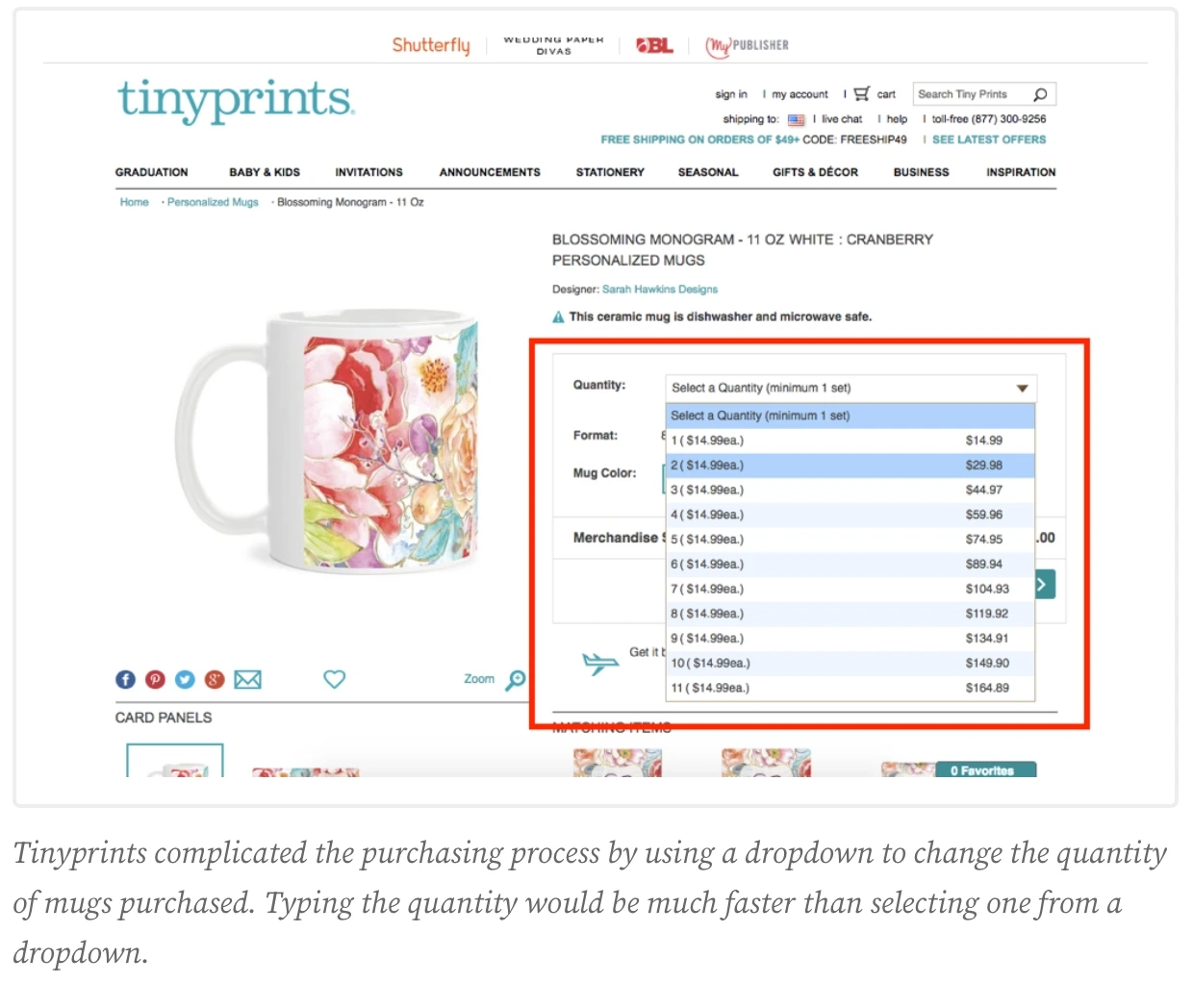Select quantity 2 for $29.98
The image size is (1193, 1008).
point(850,466)
